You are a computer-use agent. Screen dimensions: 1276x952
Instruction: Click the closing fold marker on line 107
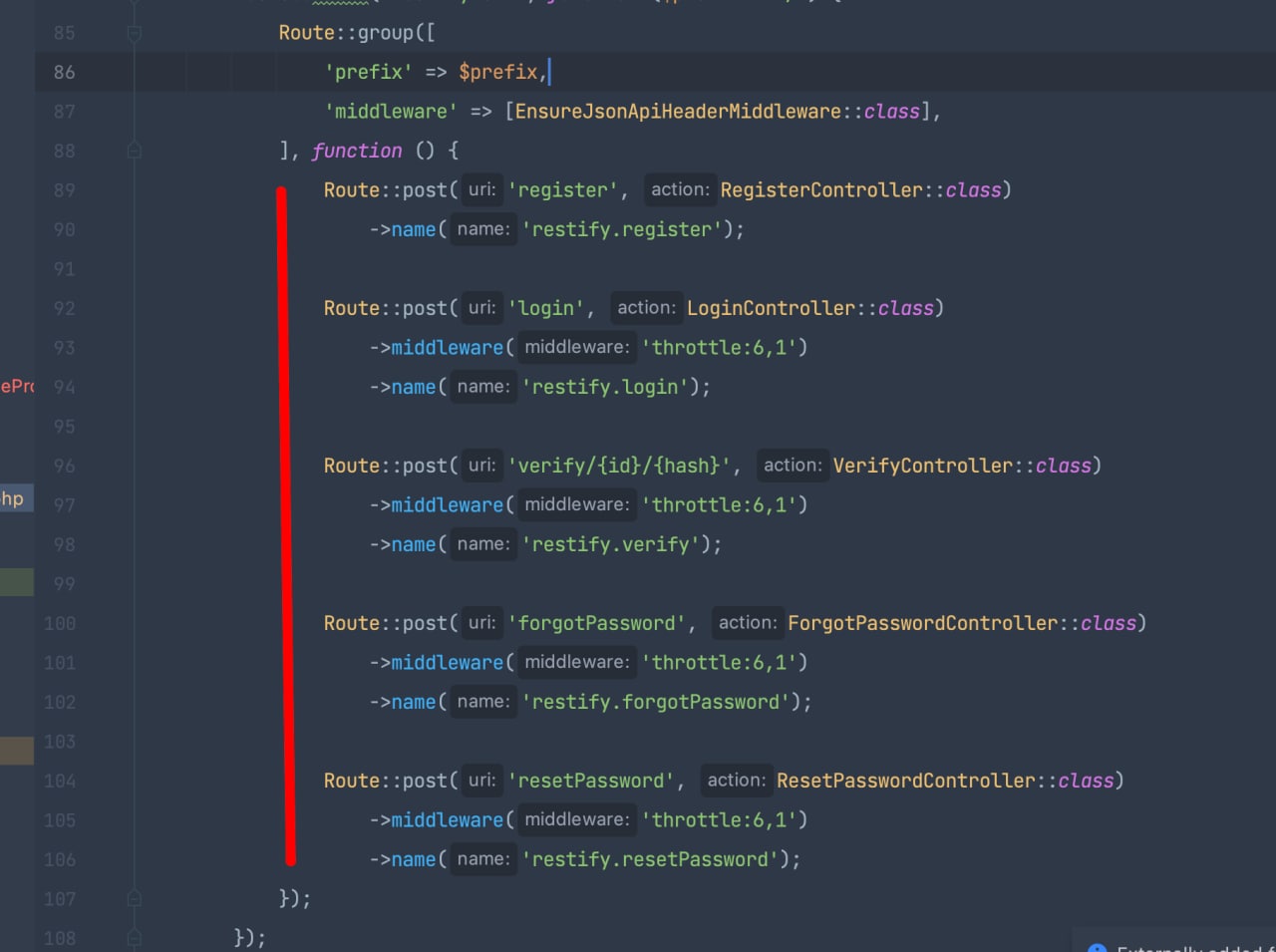pyautogui.click(x=135, y=898)
